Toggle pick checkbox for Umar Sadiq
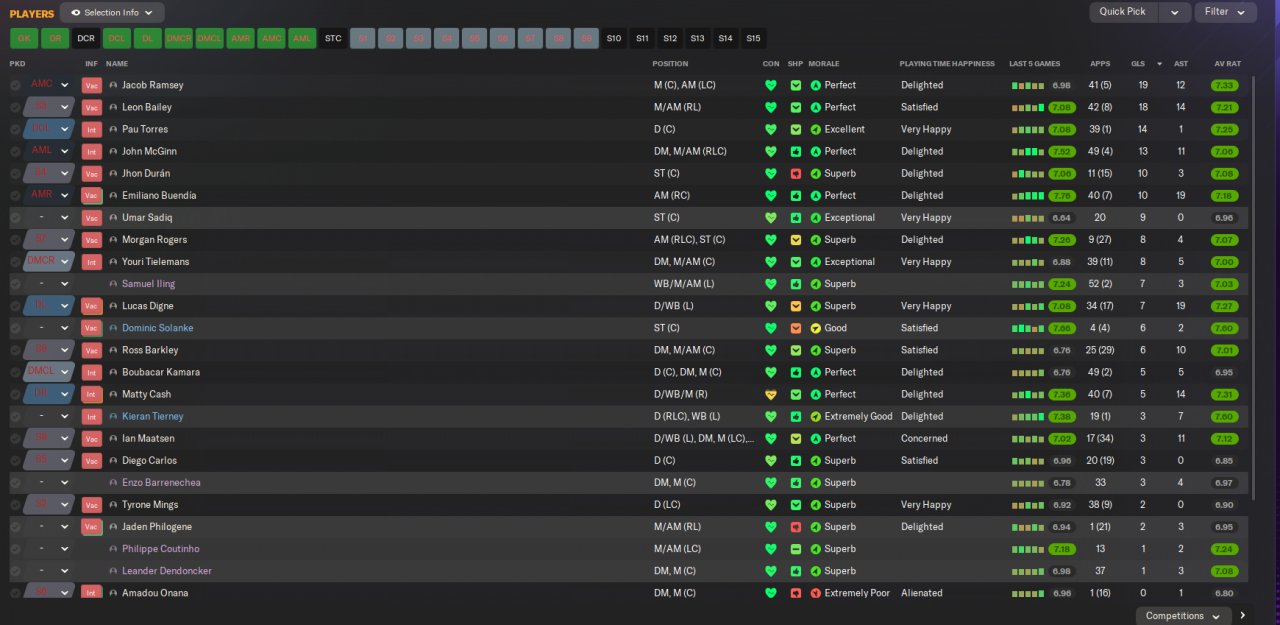The height and width of the screenshot is (625, 1280). click(x=15, y=218)
